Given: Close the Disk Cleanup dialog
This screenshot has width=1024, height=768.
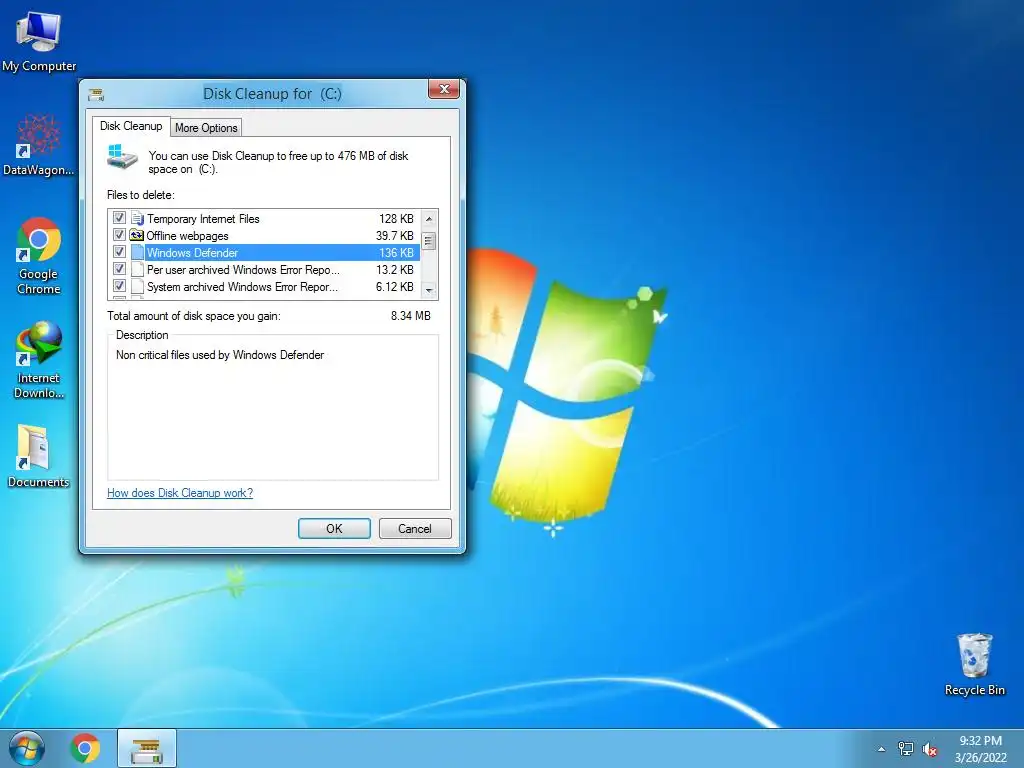Looking at the screenshot, I should pyautogui.click(x=444, y=89).
